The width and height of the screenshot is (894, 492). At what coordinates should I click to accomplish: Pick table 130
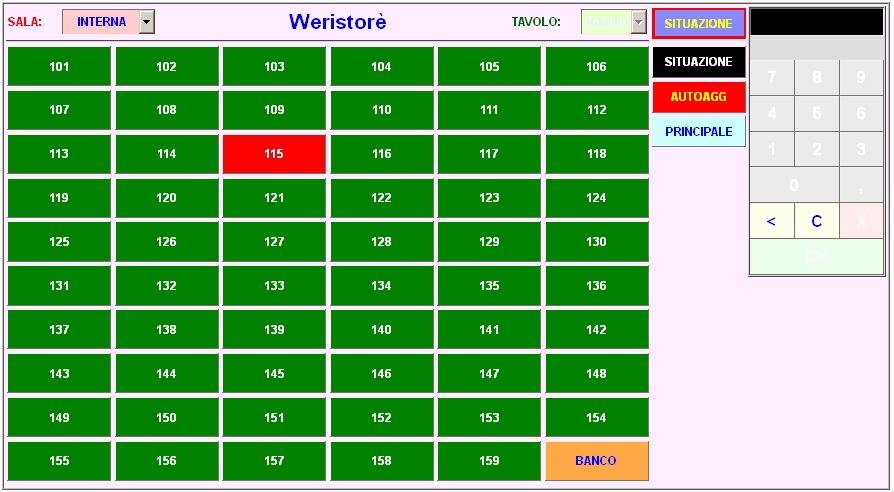[x=596, y=242]
